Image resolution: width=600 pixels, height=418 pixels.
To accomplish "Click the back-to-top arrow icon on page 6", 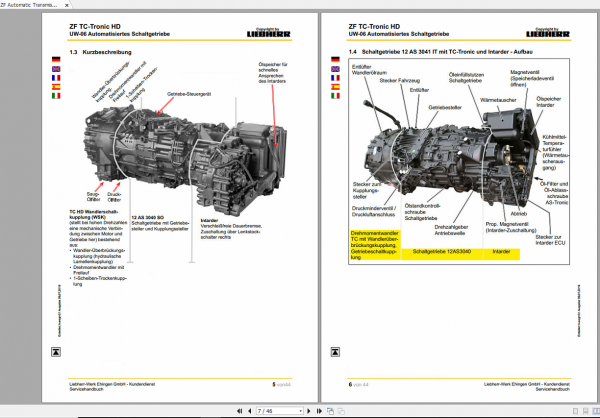I will (x=335, y=352).
